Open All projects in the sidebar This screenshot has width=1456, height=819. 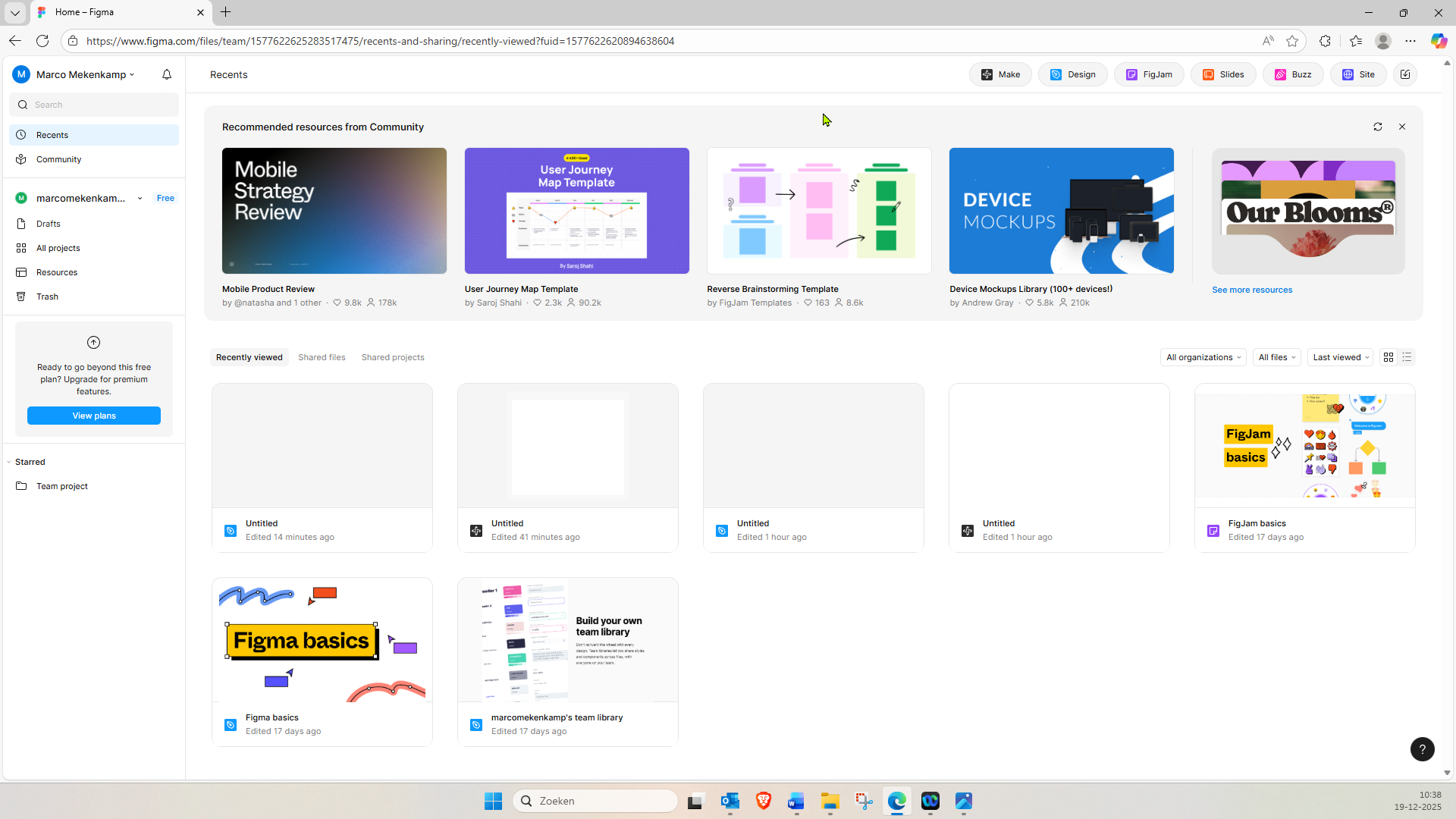click(x=94, y=248)
